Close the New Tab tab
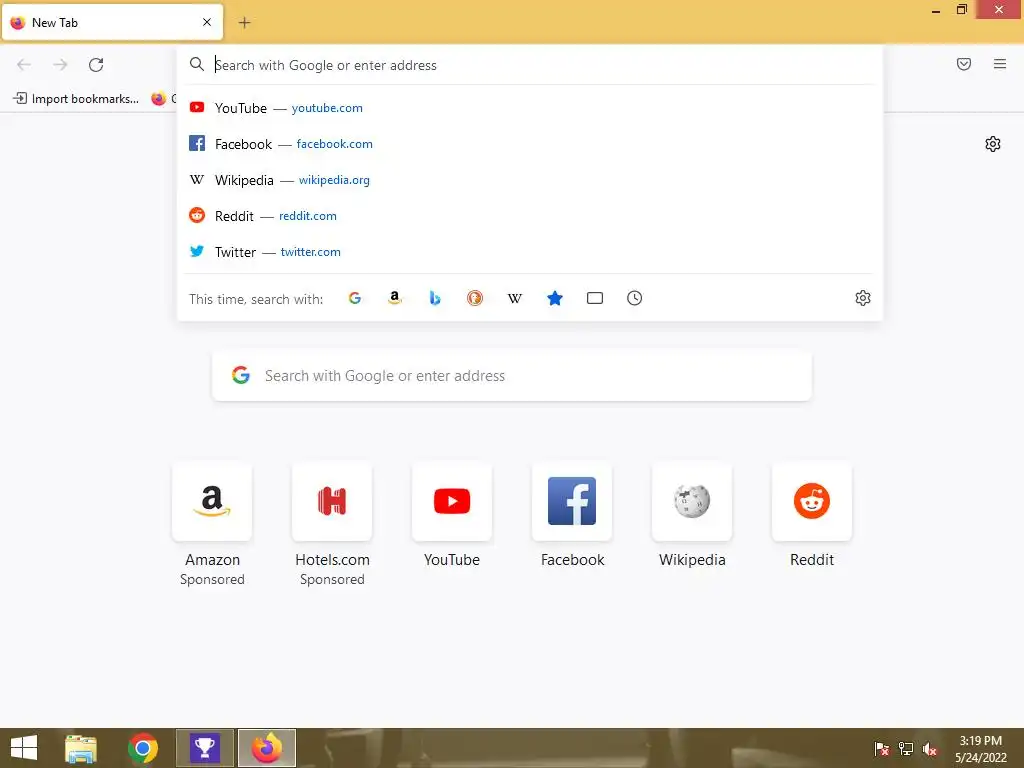Screen dimensions: 1024x768 [207, 22]
